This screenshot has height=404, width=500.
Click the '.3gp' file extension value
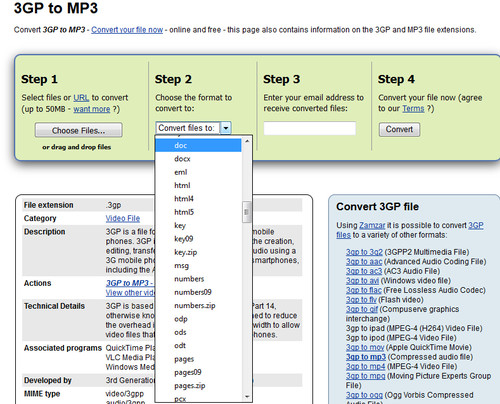point(114,205)
